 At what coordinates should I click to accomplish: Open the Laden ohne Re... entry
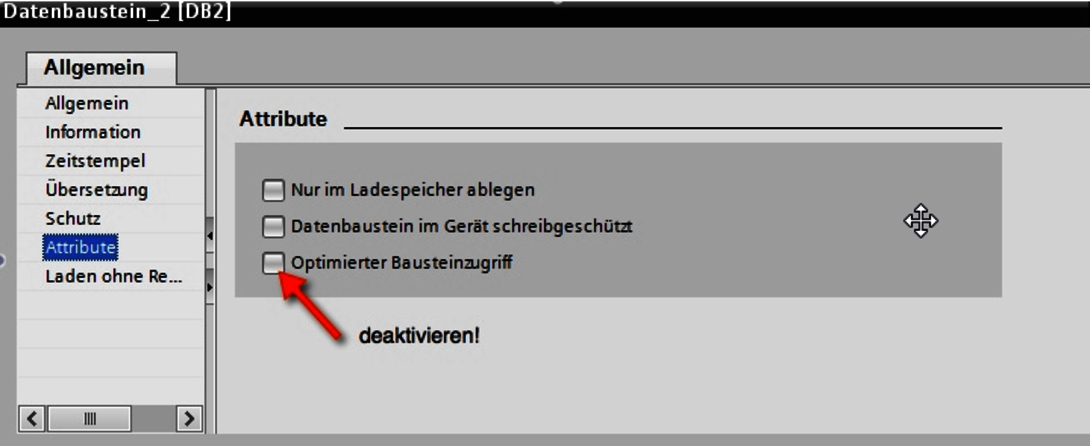click(x=113, y=276)
